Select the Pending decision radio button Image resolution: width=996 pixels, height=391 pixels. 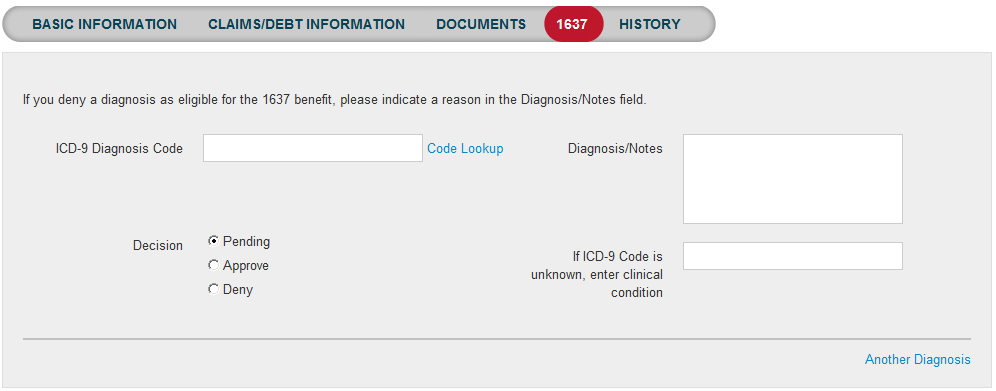click(x=213, y=241)
